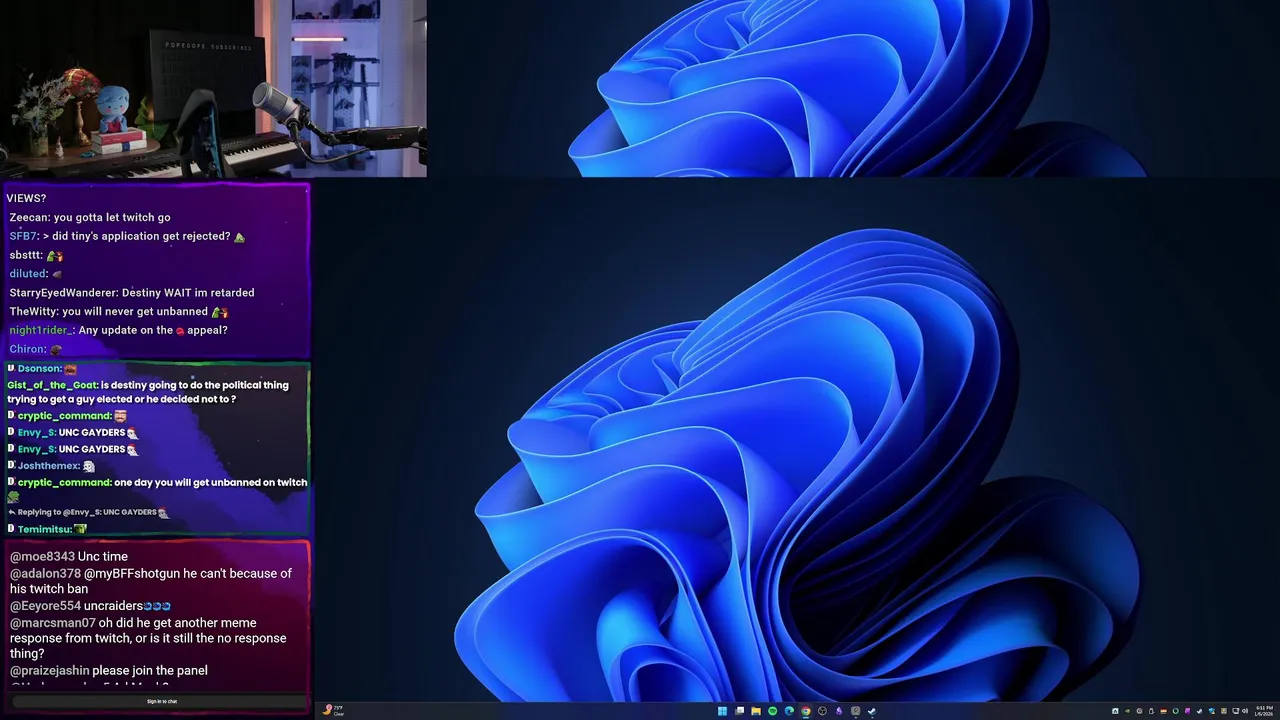Viewport: 1280px width, 720px height.
Task: Click the network icon in system tray
Action: tap(1236, 711)
